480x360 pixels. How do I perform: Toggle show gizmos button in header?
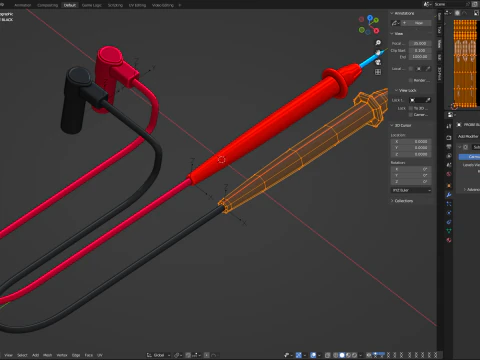tap(298, 355)
